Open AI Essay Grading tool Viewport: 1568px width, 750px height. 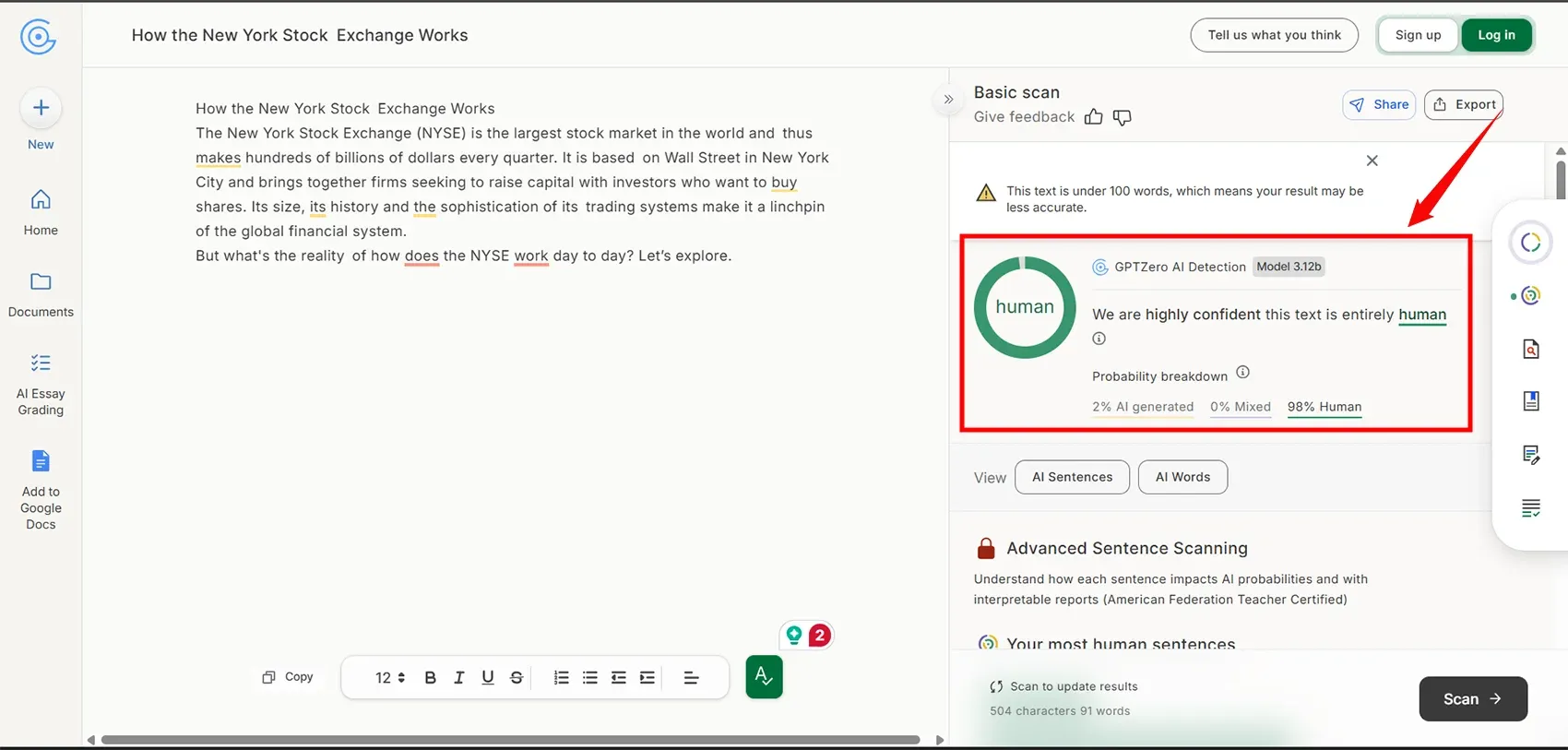click(x=41, y=385)
